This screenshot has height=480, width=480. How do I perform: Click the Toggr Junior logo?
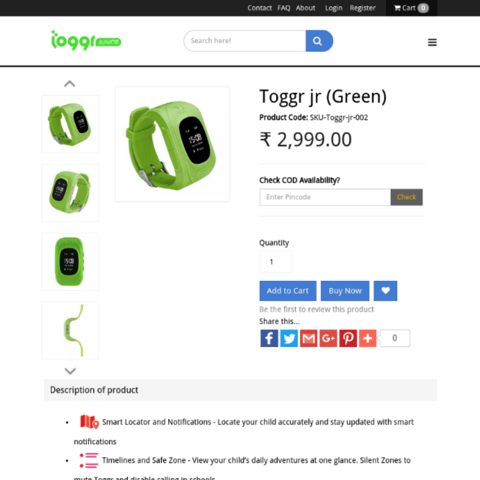86,41
